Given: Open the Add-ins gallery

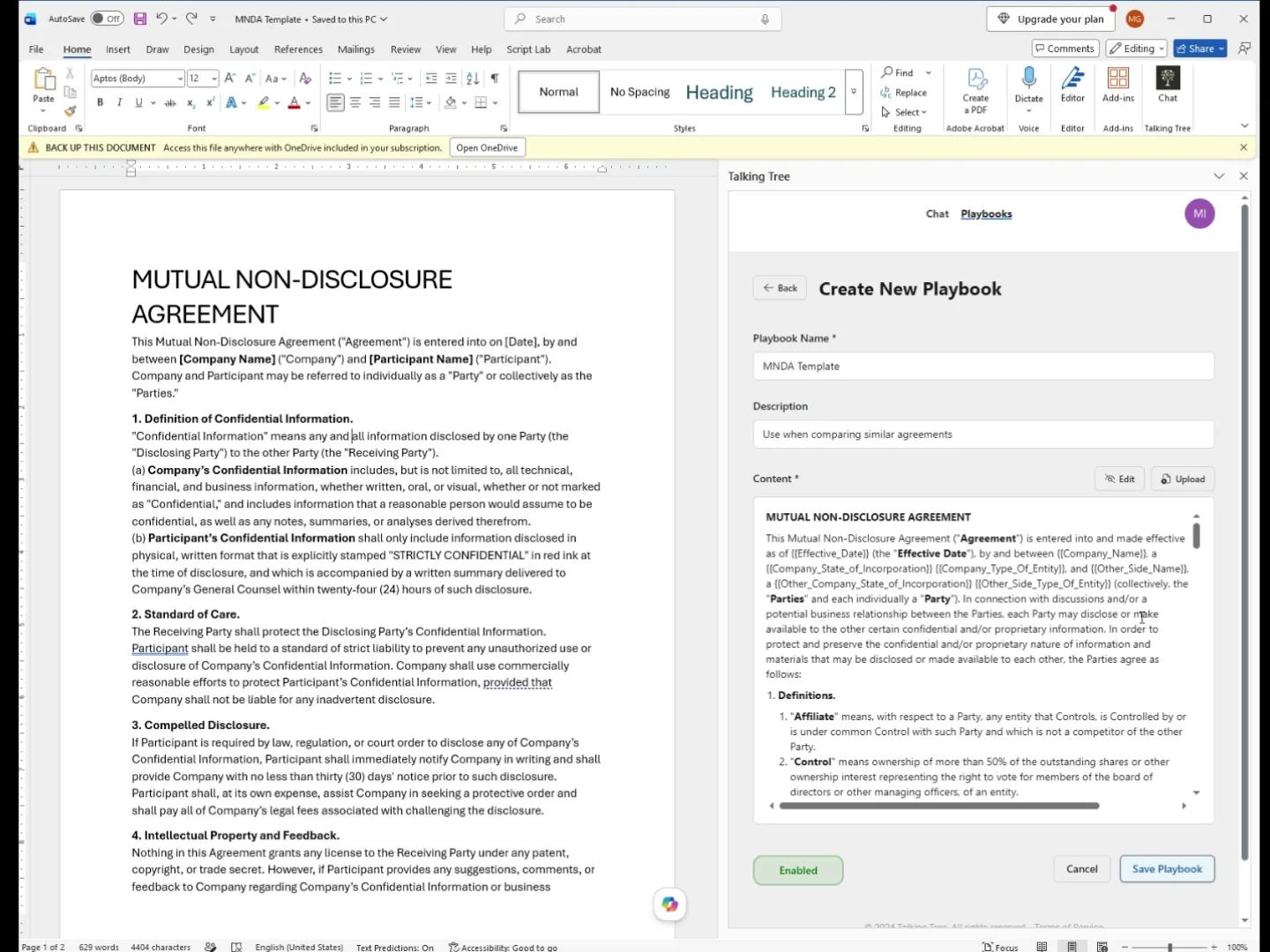Looking at the screenshot, I should (x=1118, y=85).
